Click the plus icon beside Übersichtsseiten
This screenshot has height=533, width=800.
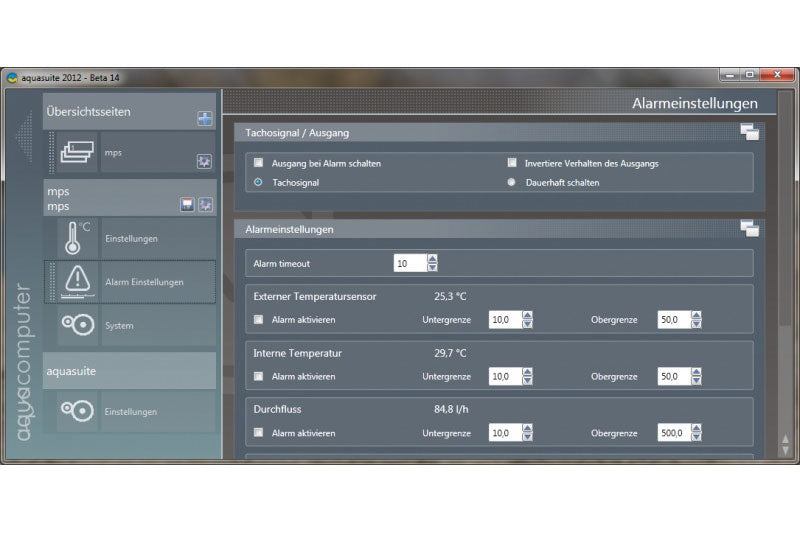(205, 118)
